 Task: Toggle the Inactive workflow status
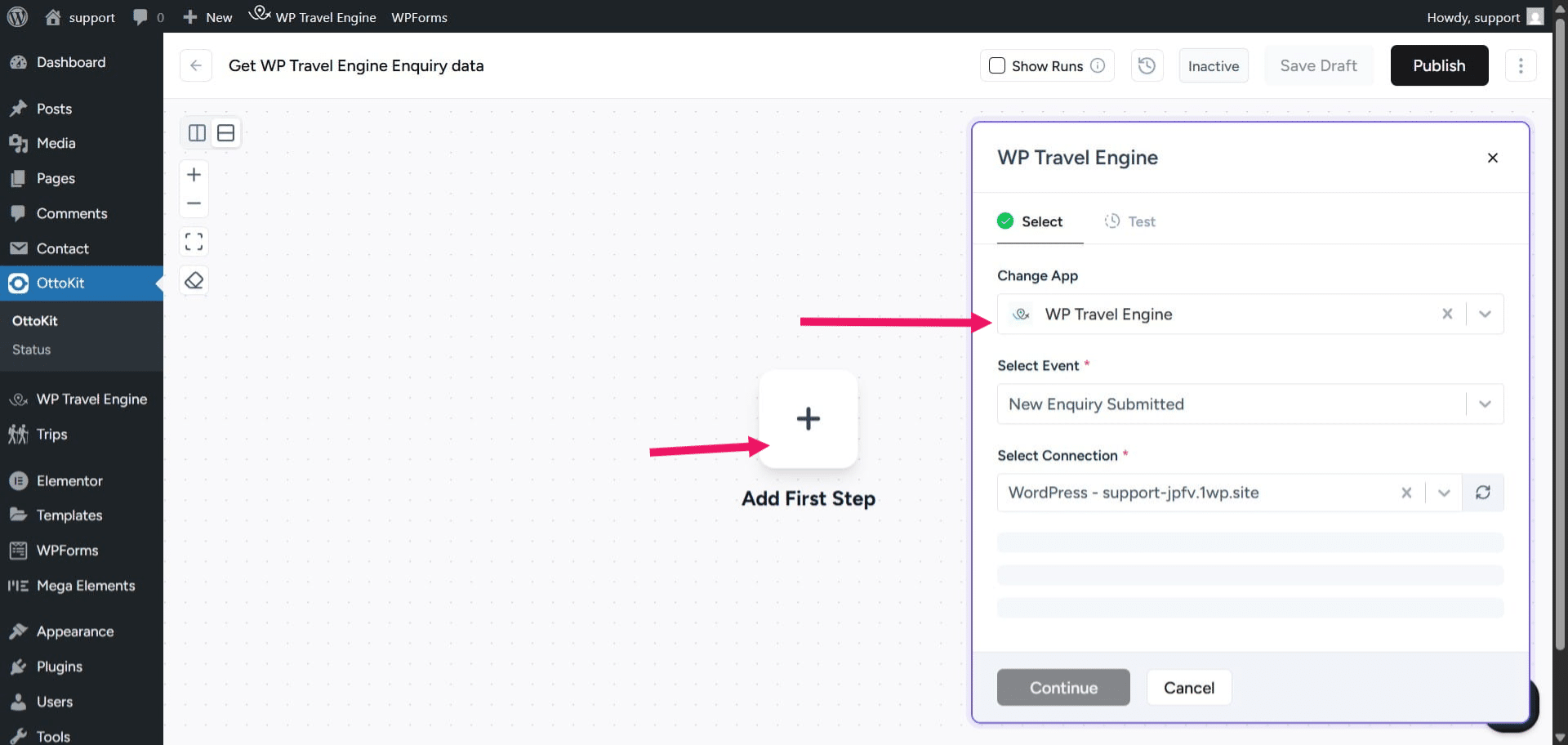point(1213,65)
